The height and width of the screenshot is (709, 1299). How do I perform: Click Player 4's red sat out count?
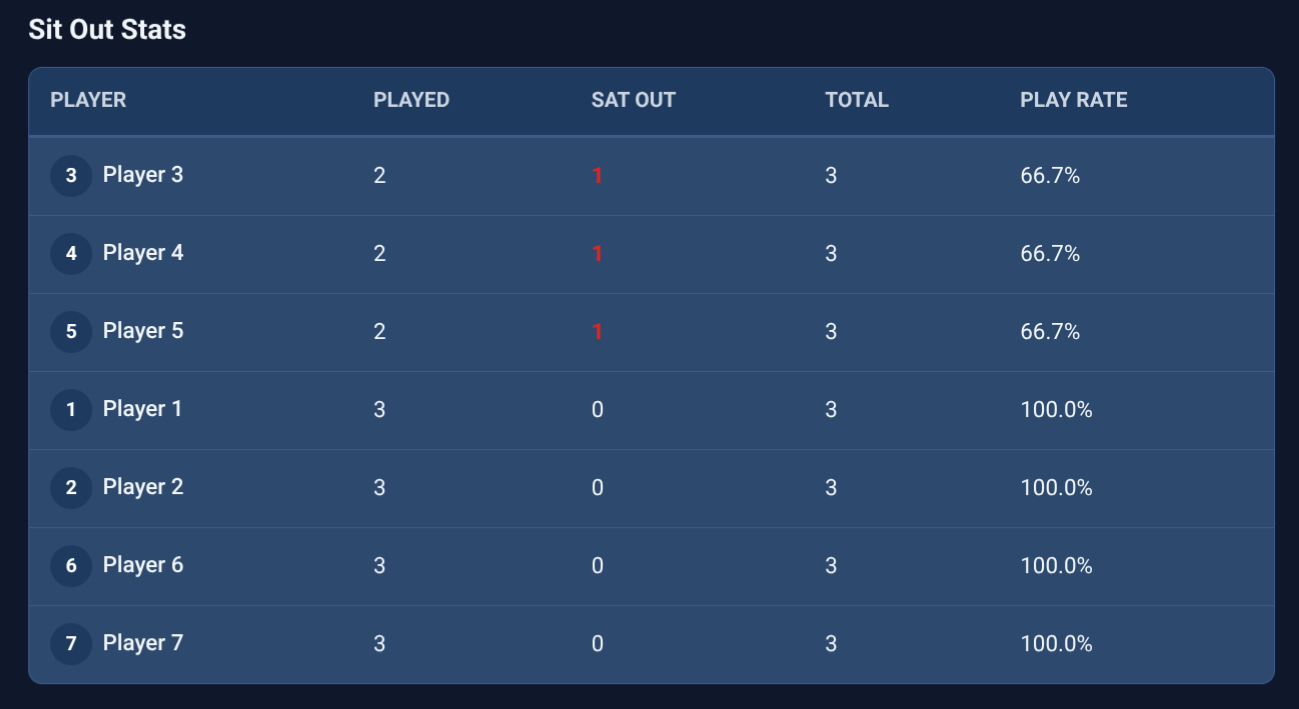tap(597, 254)
